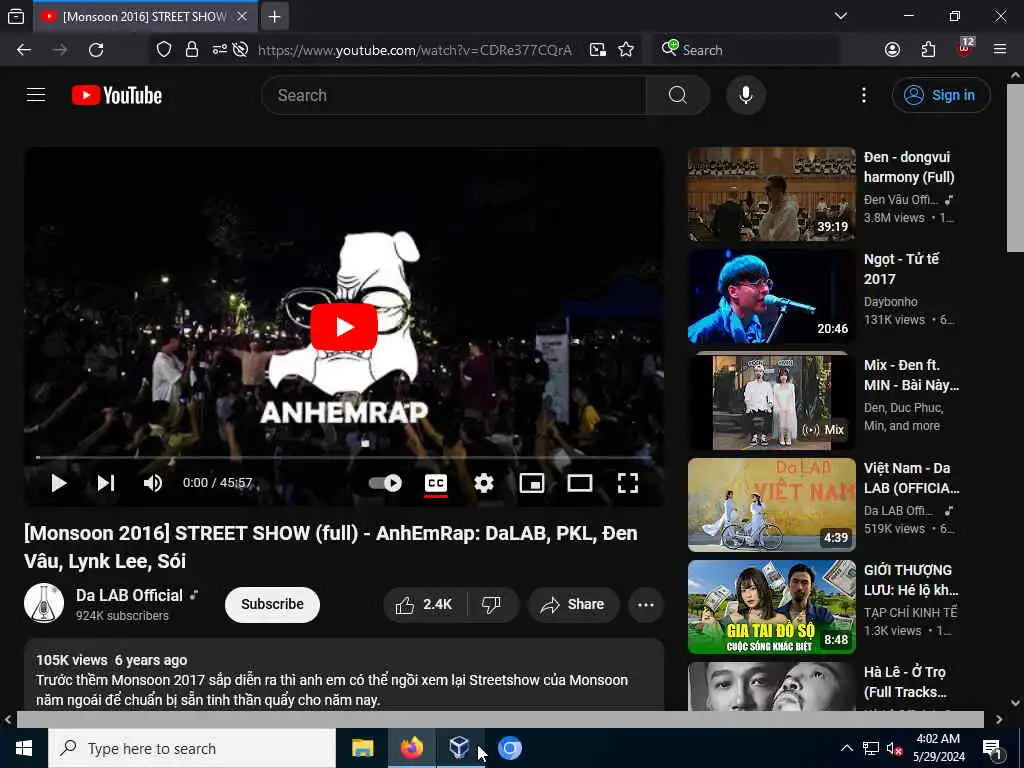The width and height of the screenshot is (1024, 768).
Task: Show hidden system tray icons
Action: point(846,748)
